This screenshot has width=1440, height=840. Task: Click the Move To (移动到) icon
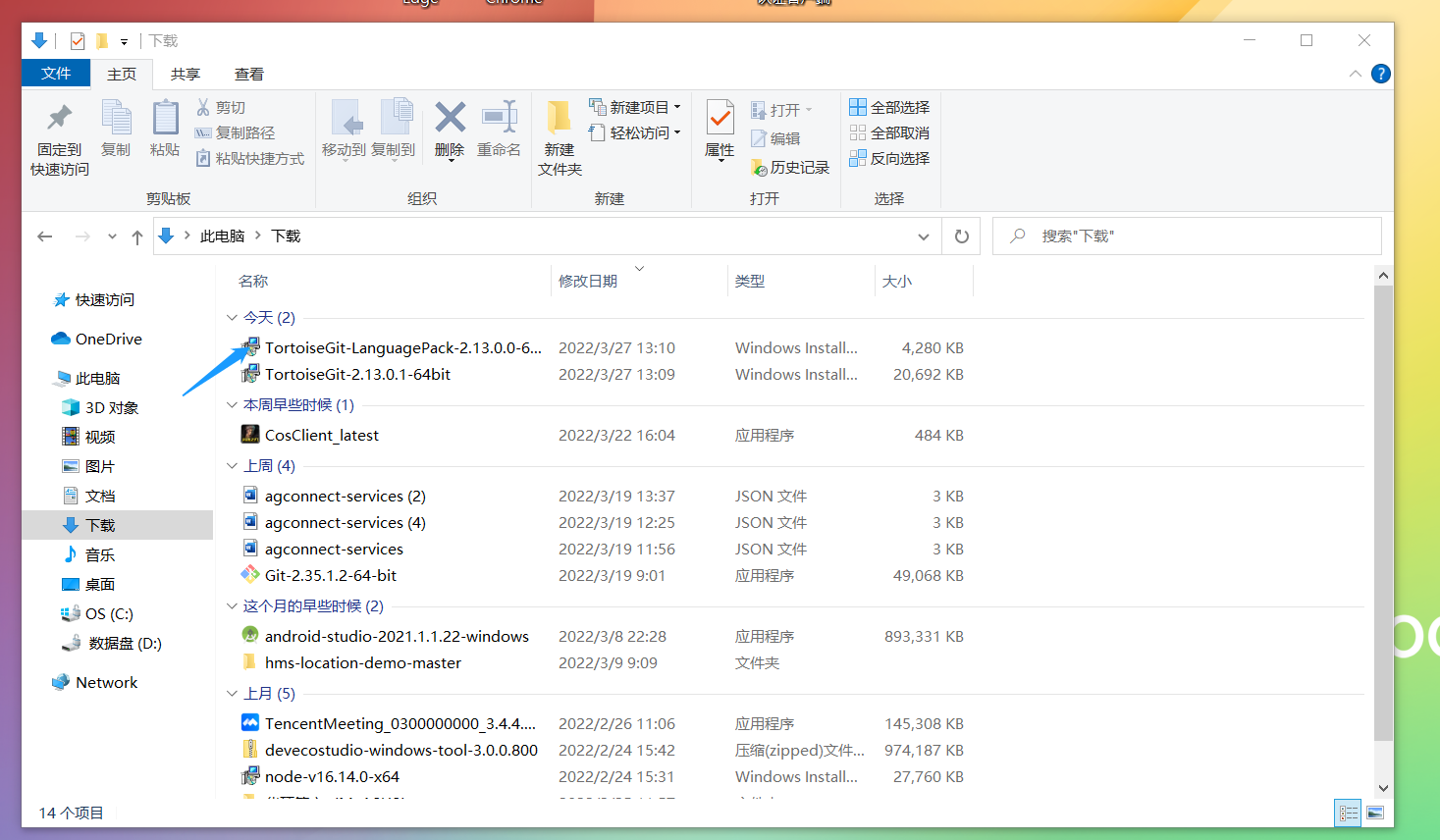[x=345, y=118]
